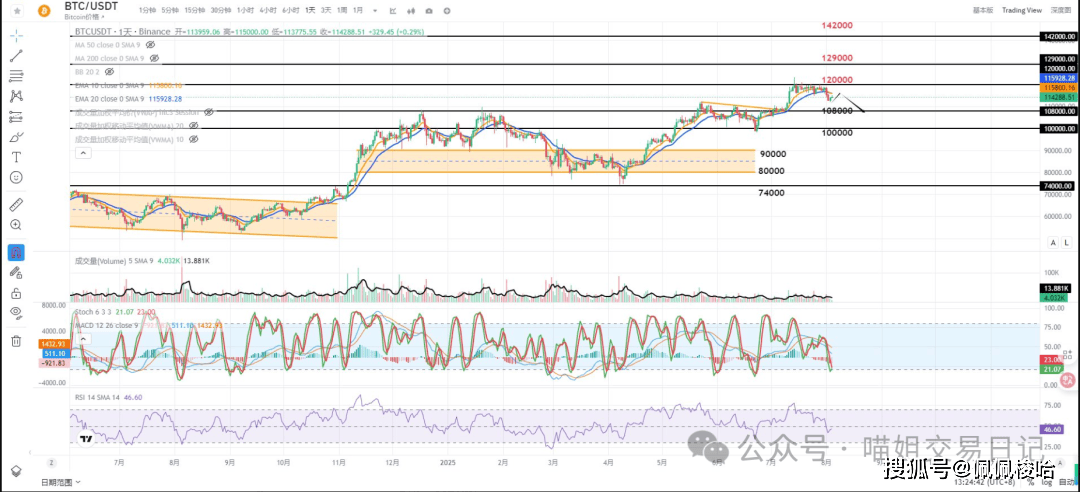Switch to the 4小时 timeframe

267,9
